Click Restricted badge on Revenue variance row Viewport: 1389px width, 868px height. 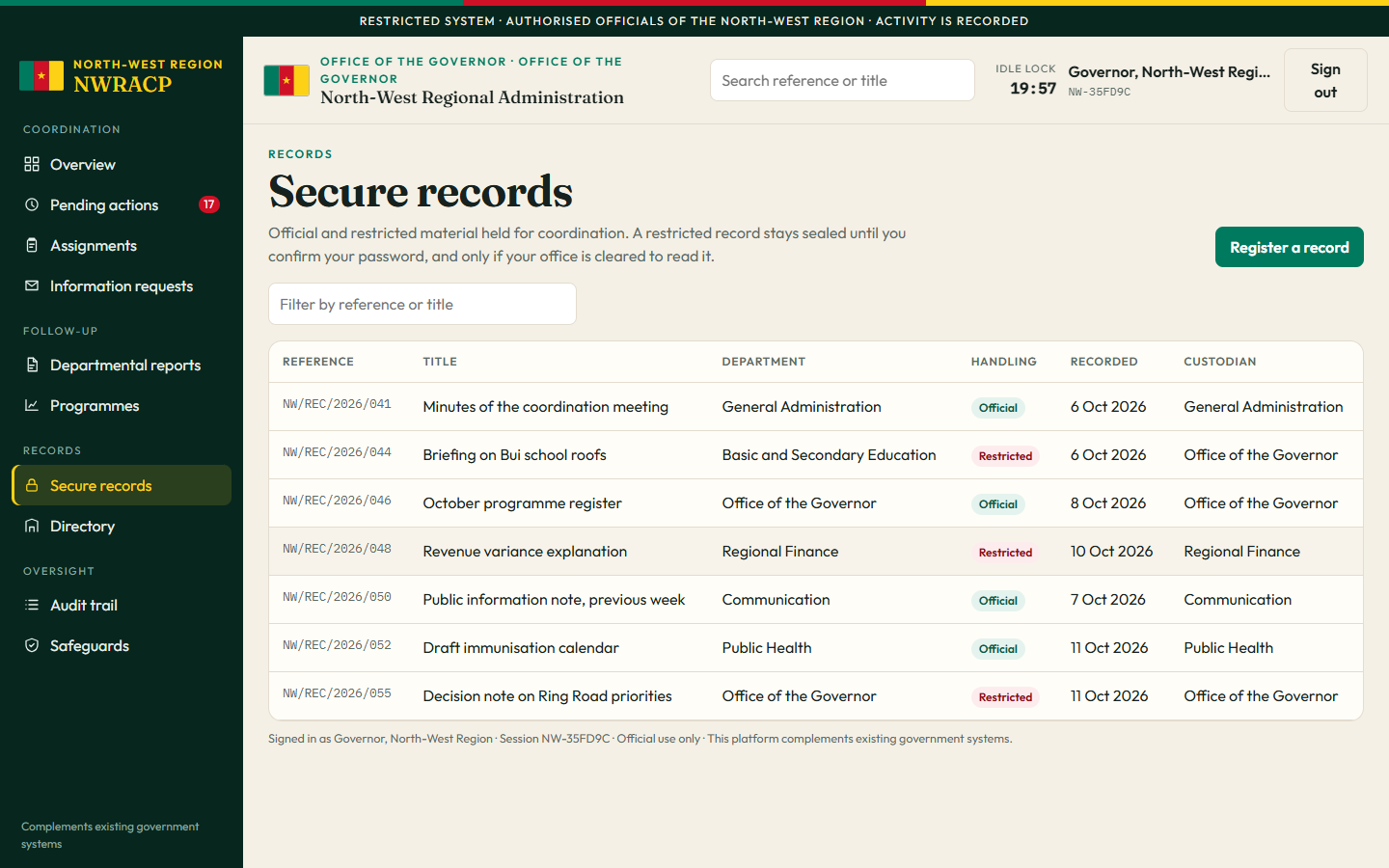click(x=1005, y=553)
